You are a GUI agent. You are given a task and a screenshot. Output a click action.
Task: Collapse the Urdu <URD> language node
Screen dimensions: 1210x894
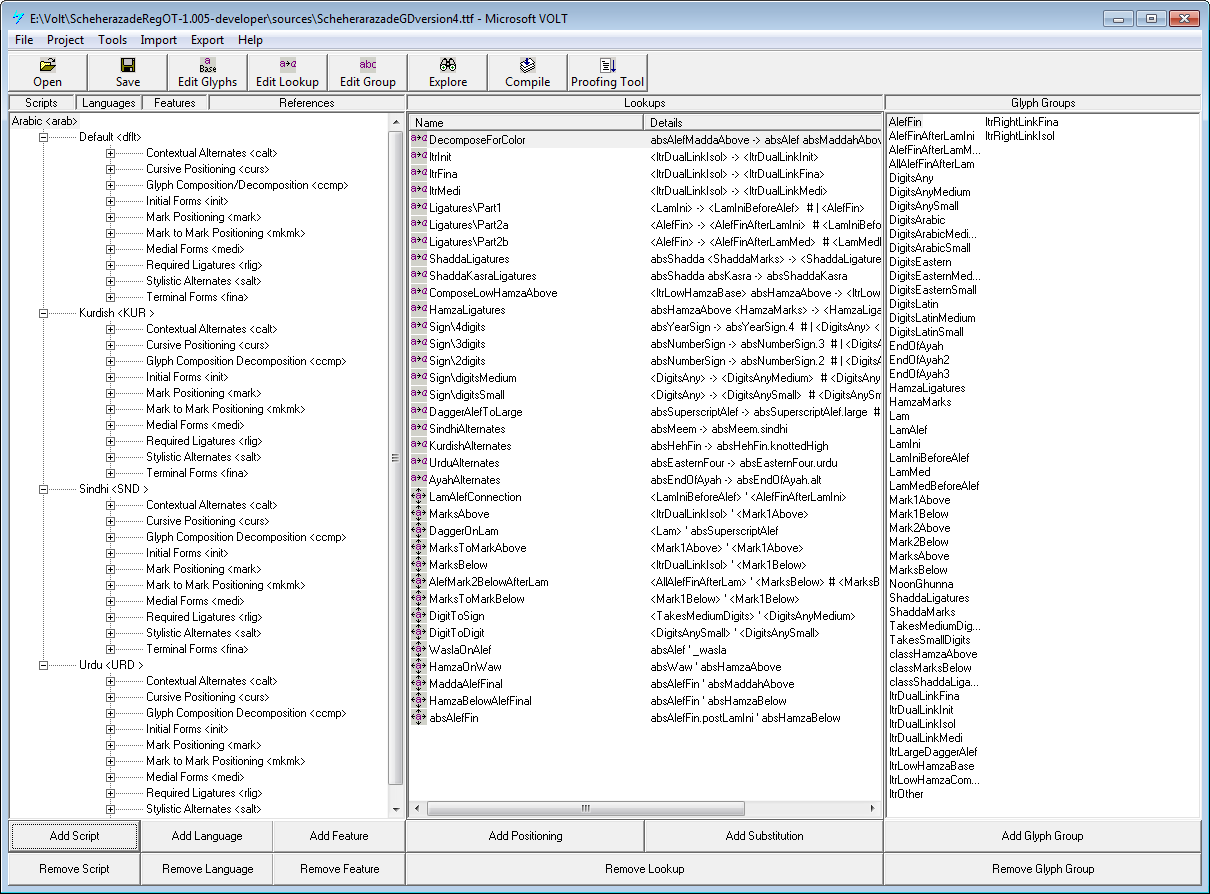coord(43,665)
